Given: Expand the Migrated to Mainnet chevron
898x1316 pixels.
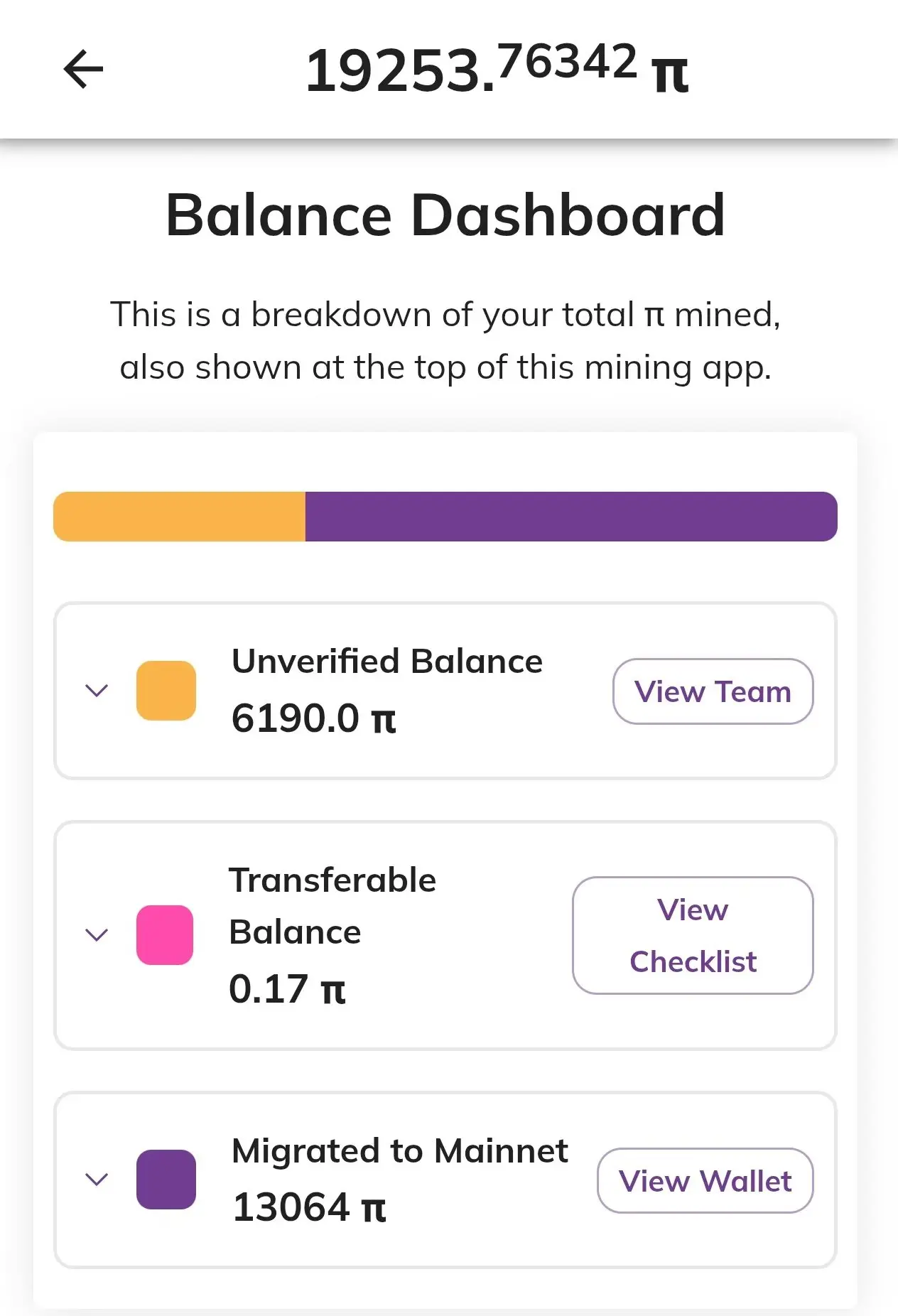Looking at the screenshot, I should point(97,1180).
